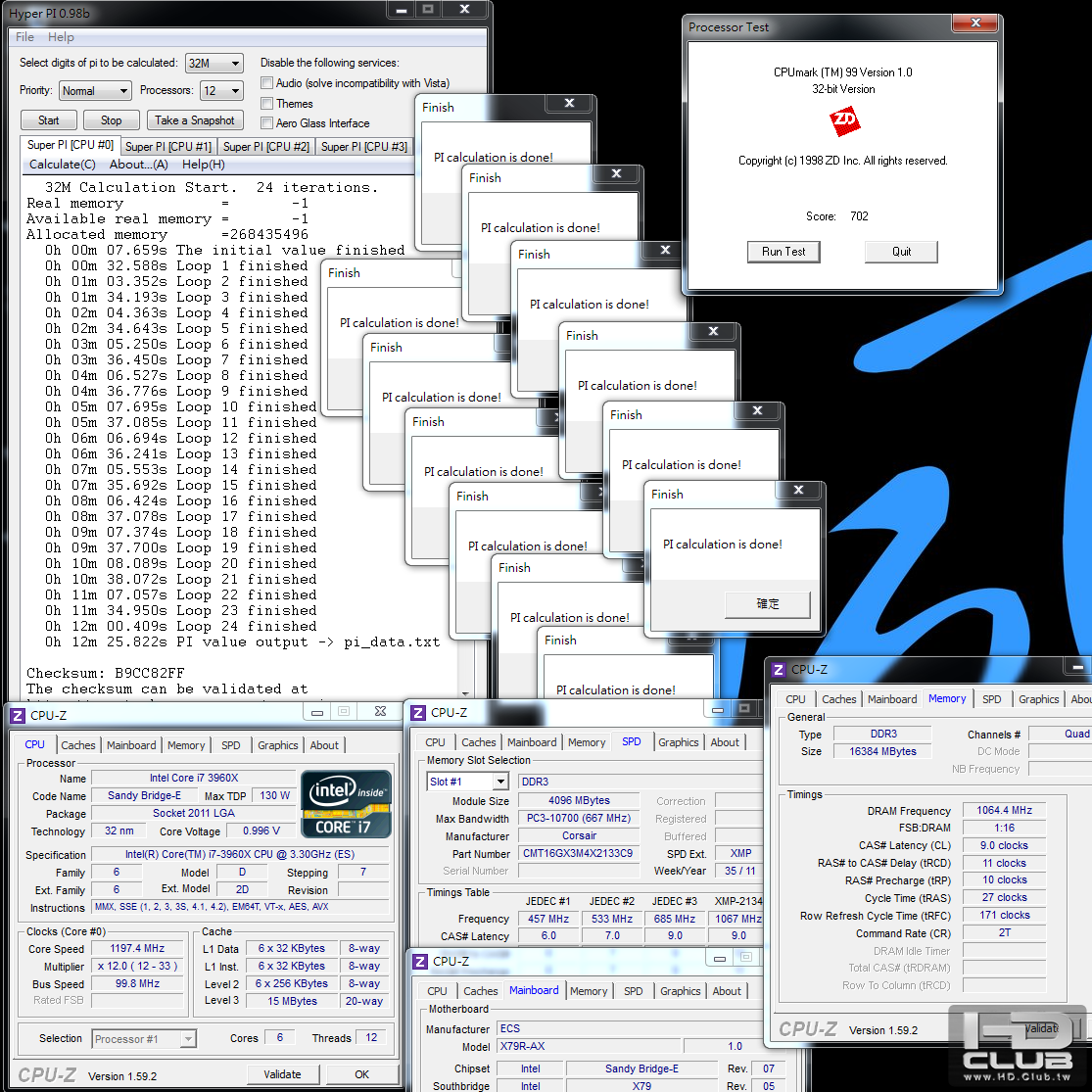Image resolution: width=1092 pixels, height=1092 pixels.
Task: Click the Z icon of the CPU-Z CPU tab window
Action: pos(18,715)
